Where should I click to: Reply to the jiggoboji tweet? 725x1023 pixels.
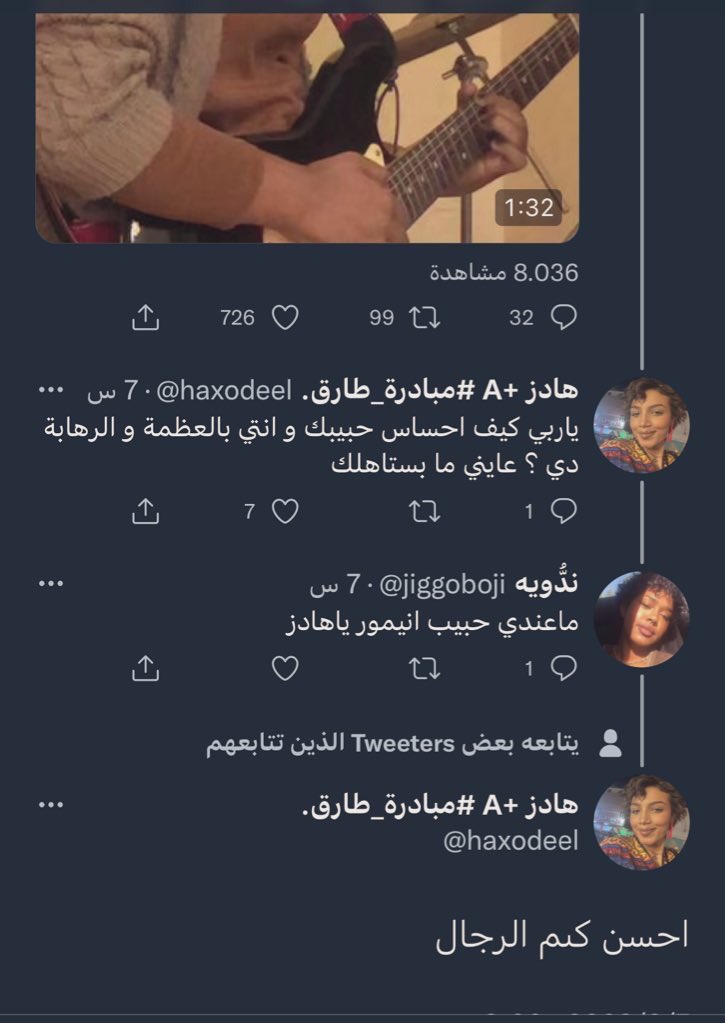tap(563, 668)
